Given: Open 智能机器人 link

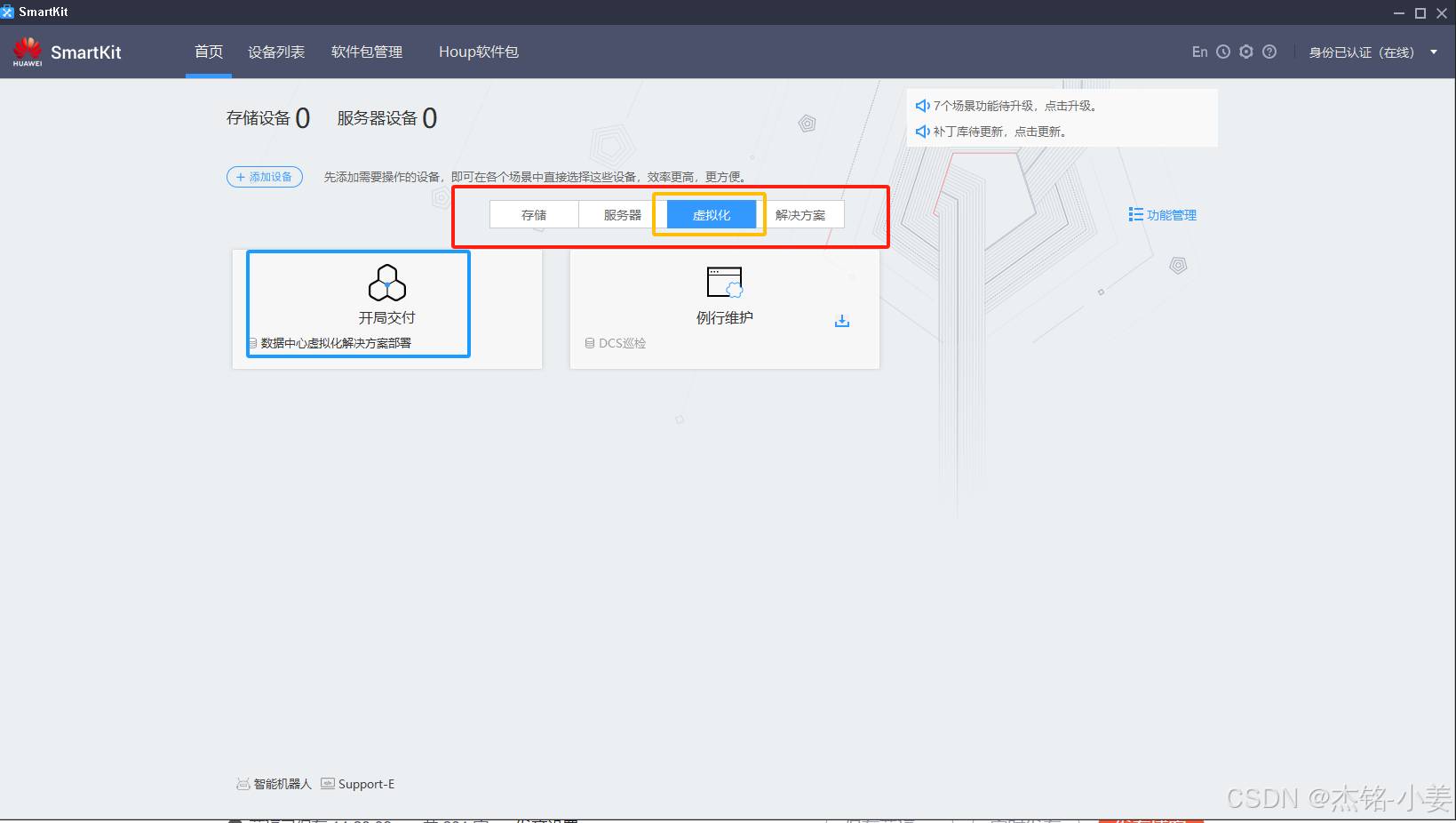Looking at the screenshot, I should [282, 784].
